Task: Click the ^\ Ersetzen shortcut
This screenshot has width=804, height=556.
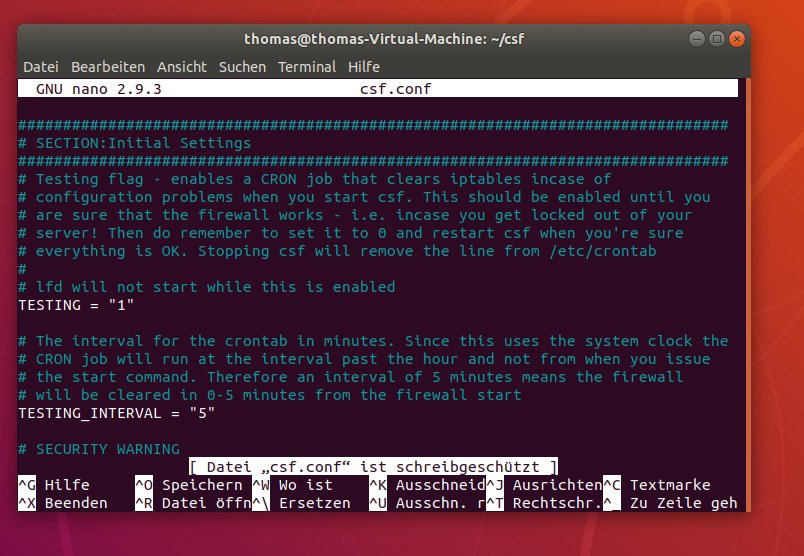Action: point(301,503)
